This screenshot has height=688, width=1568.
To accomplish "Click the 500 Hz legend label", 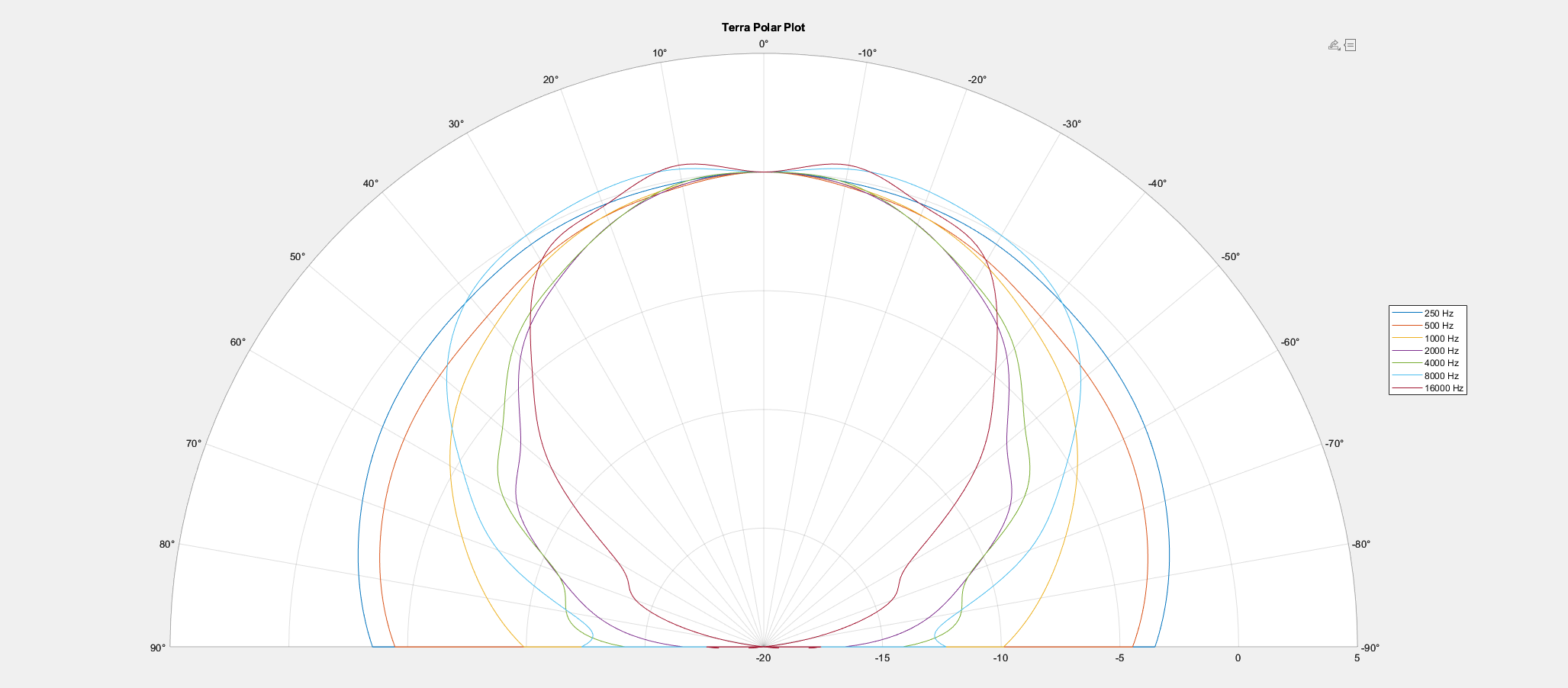I will tap(1438, 326).
